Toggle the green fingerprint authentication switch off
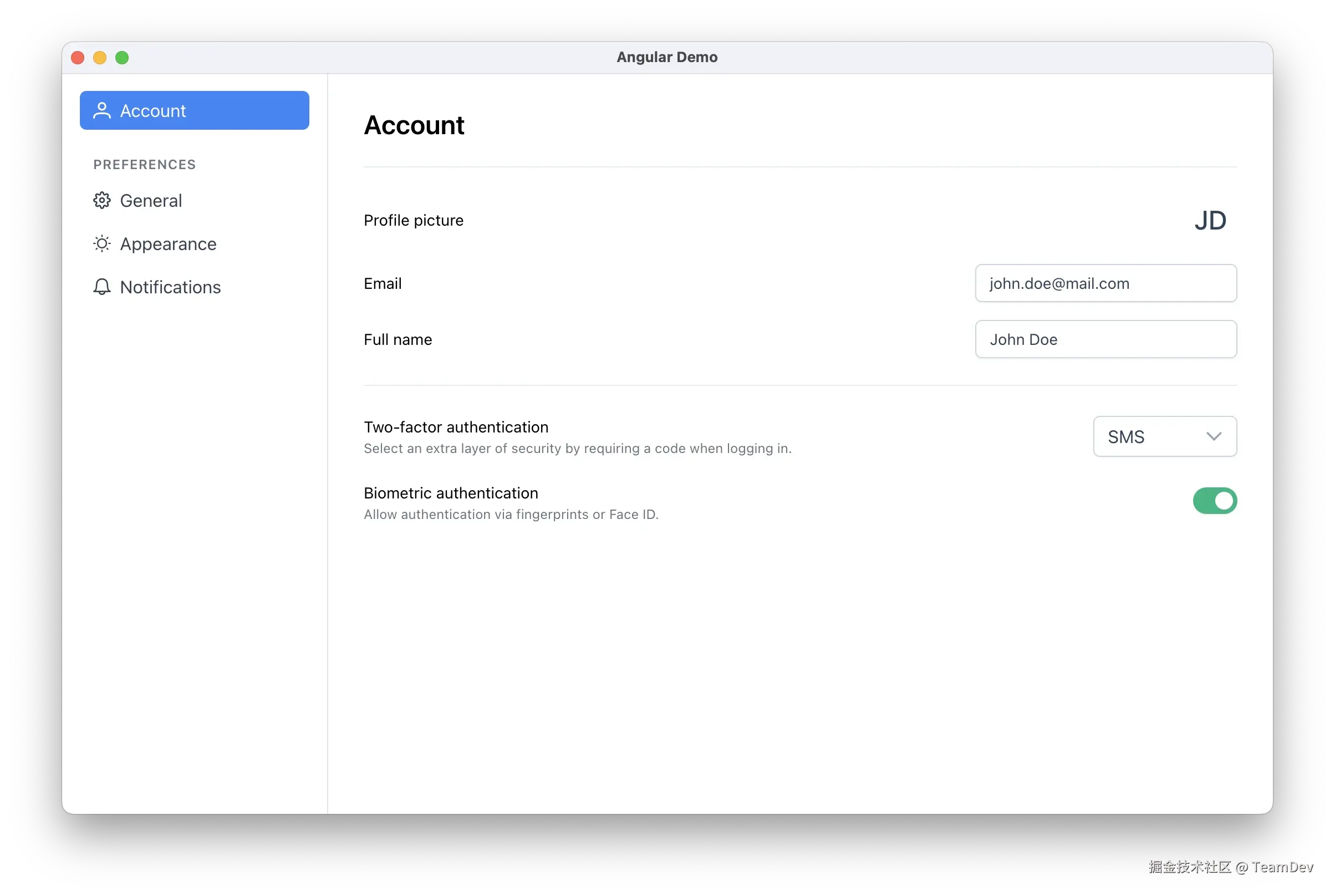Image resolution: width=1335 pixels, height=896 pixels. 1215,501
